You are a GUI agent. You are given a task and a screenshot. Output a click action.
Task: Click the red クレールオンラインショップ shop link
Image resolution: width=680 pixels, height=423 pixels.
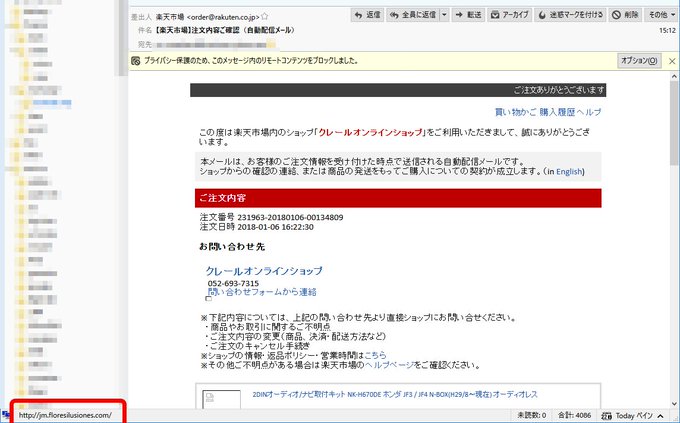(370, 132)
